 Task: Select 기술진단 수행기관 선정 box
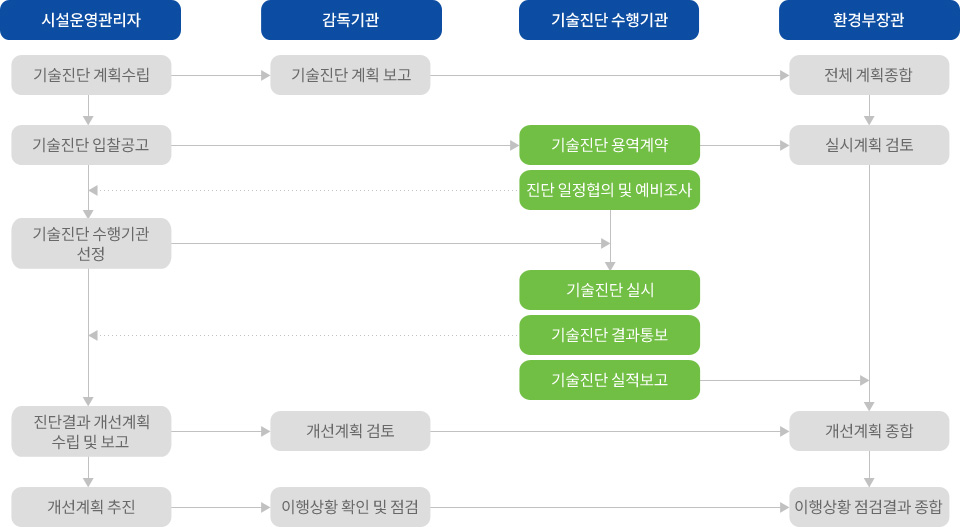click(x=91, y=244)
